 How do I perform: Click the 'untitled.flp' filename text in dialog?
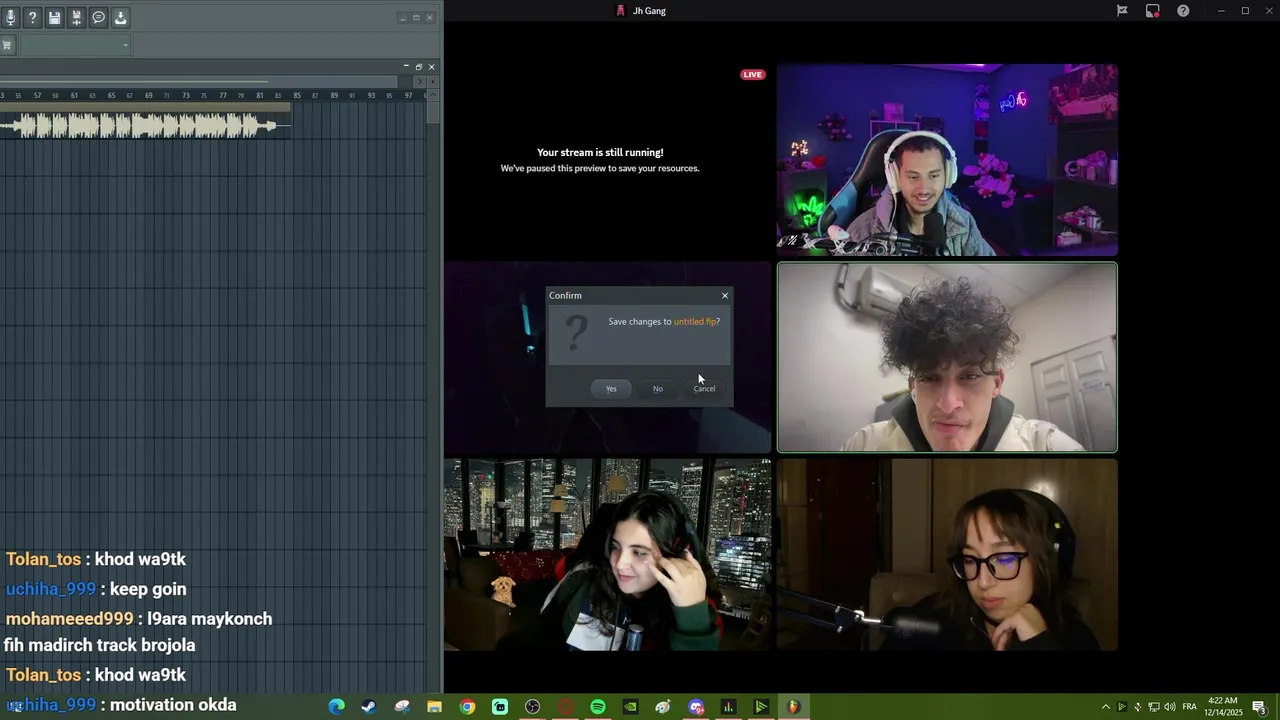(x=695, y=322)
